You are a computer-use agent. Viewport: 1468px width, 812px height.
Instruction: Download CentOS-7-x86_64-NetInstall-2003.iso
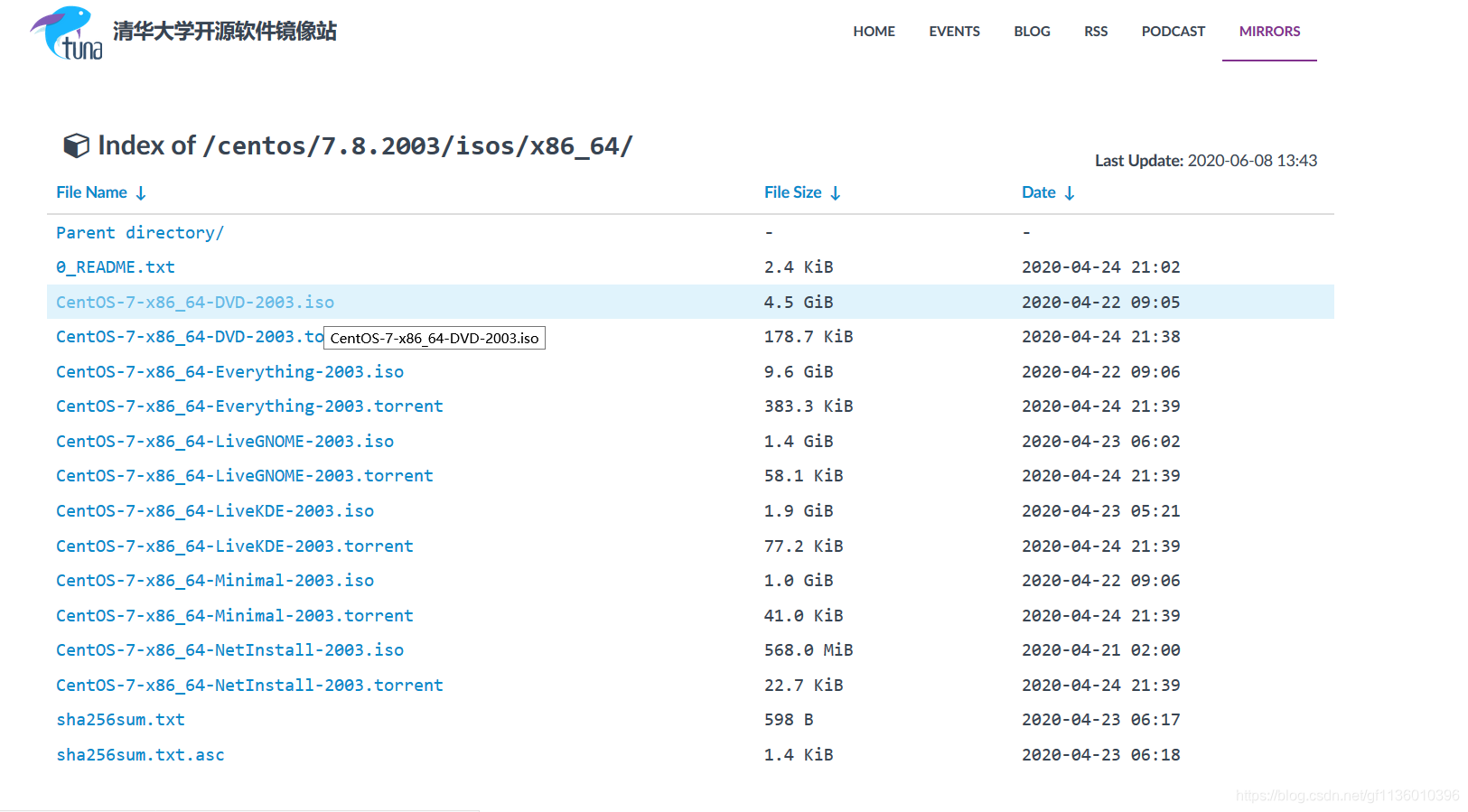pos(229,650)
